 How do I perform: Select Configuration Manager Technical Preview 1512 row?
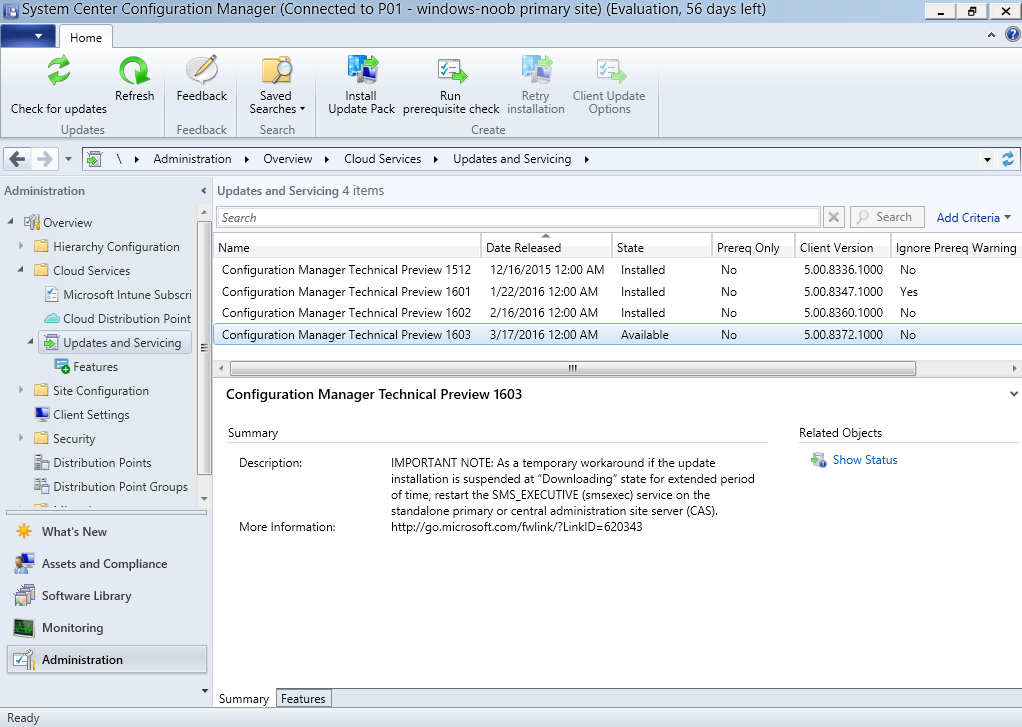(617, 270)
